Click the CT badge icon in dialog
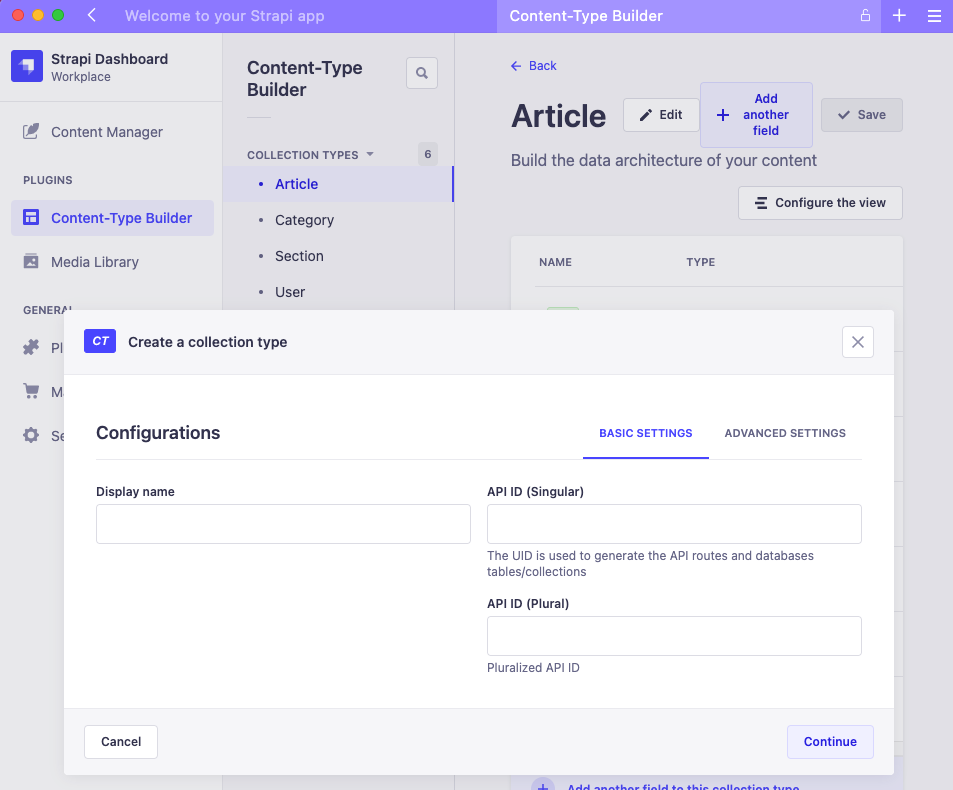 pyautogui.click(x=100, y=342)
